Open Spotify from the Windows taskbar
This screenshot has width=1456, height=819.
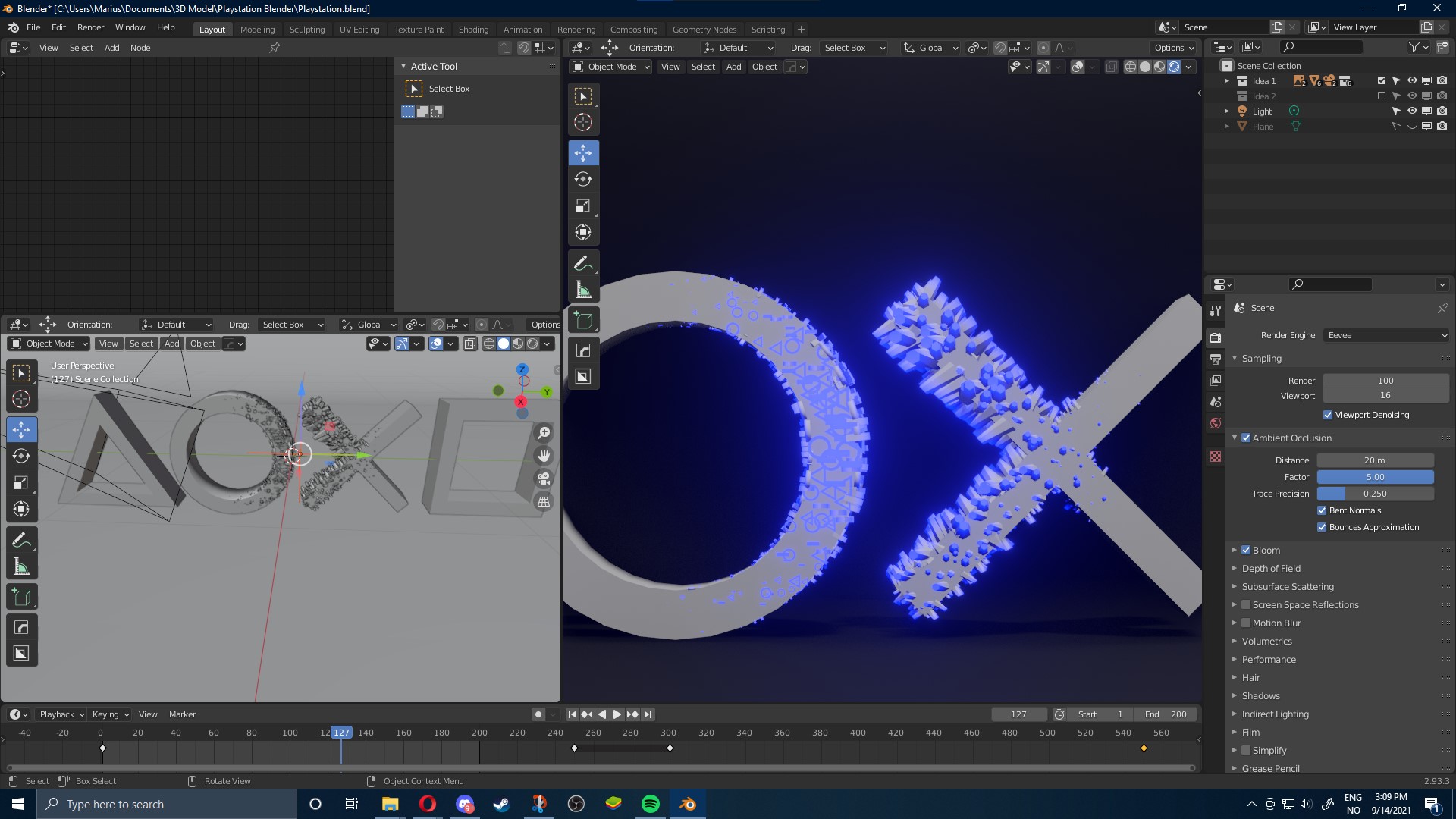(x=651, y=804)
